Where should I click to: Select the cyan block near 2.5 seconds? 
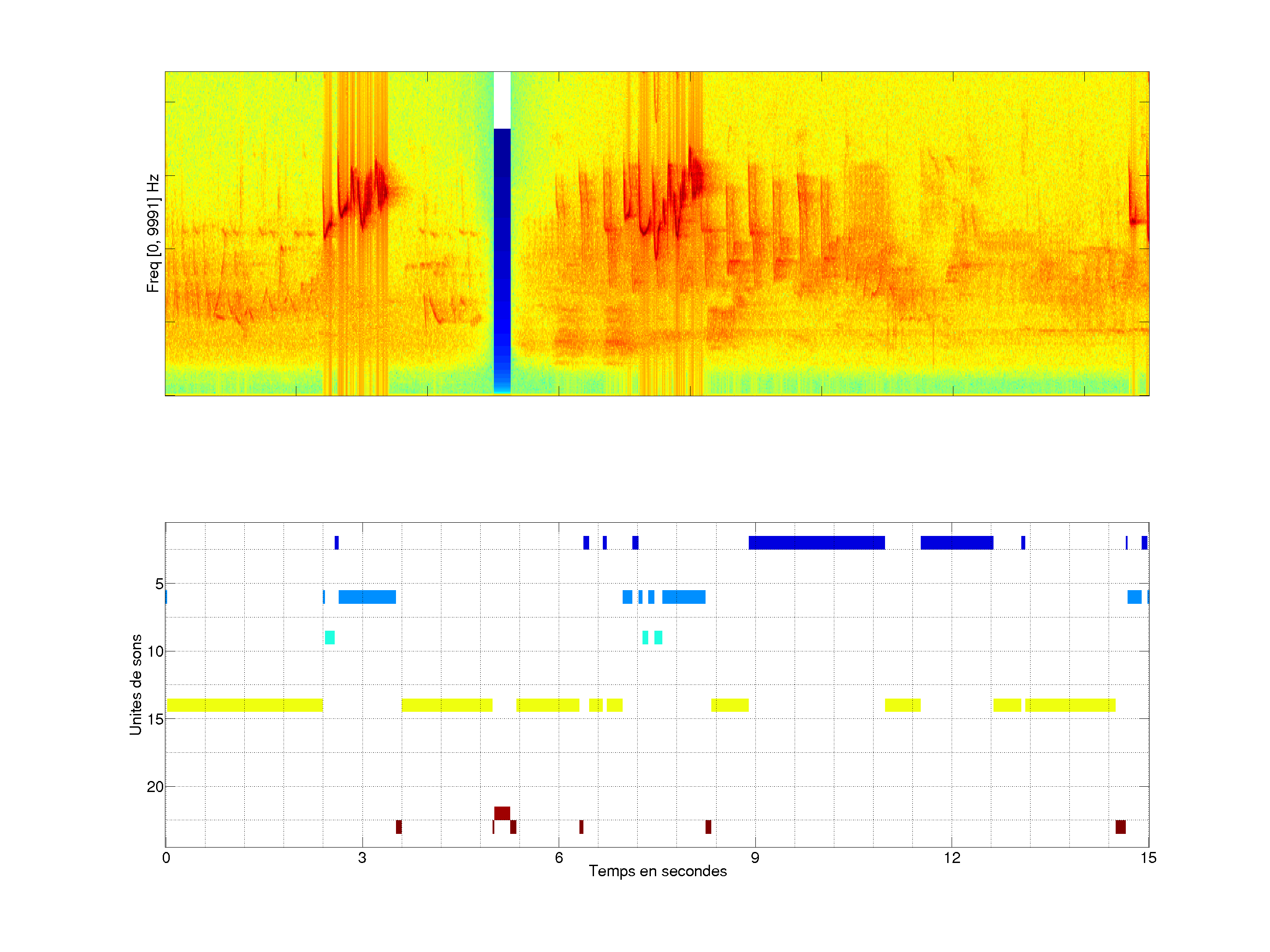tap(329, 638)
